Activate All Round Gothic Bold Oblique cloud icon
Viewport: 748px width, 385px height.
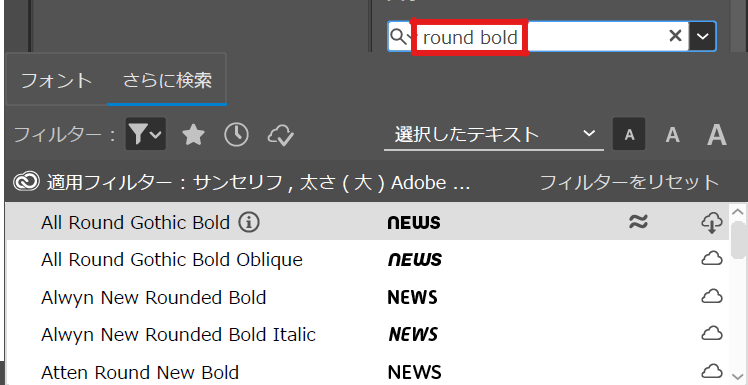point(712,259)
